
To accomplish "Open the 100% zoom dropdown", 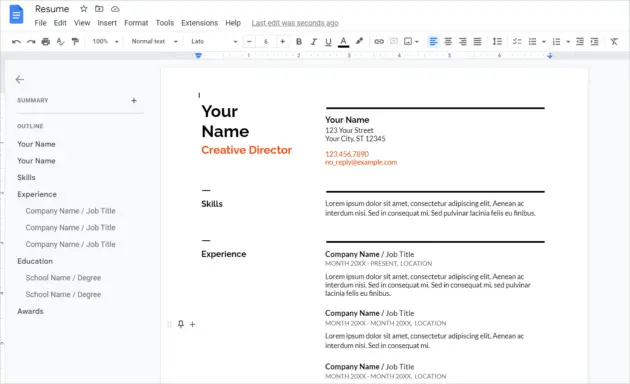I will 105,41.
